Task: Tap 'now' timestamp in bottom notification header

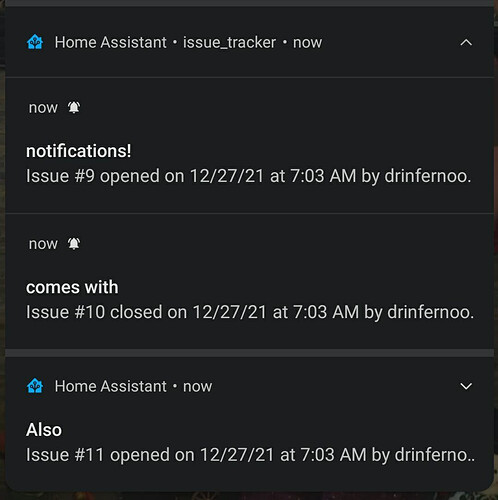Action: click(197, 387)
